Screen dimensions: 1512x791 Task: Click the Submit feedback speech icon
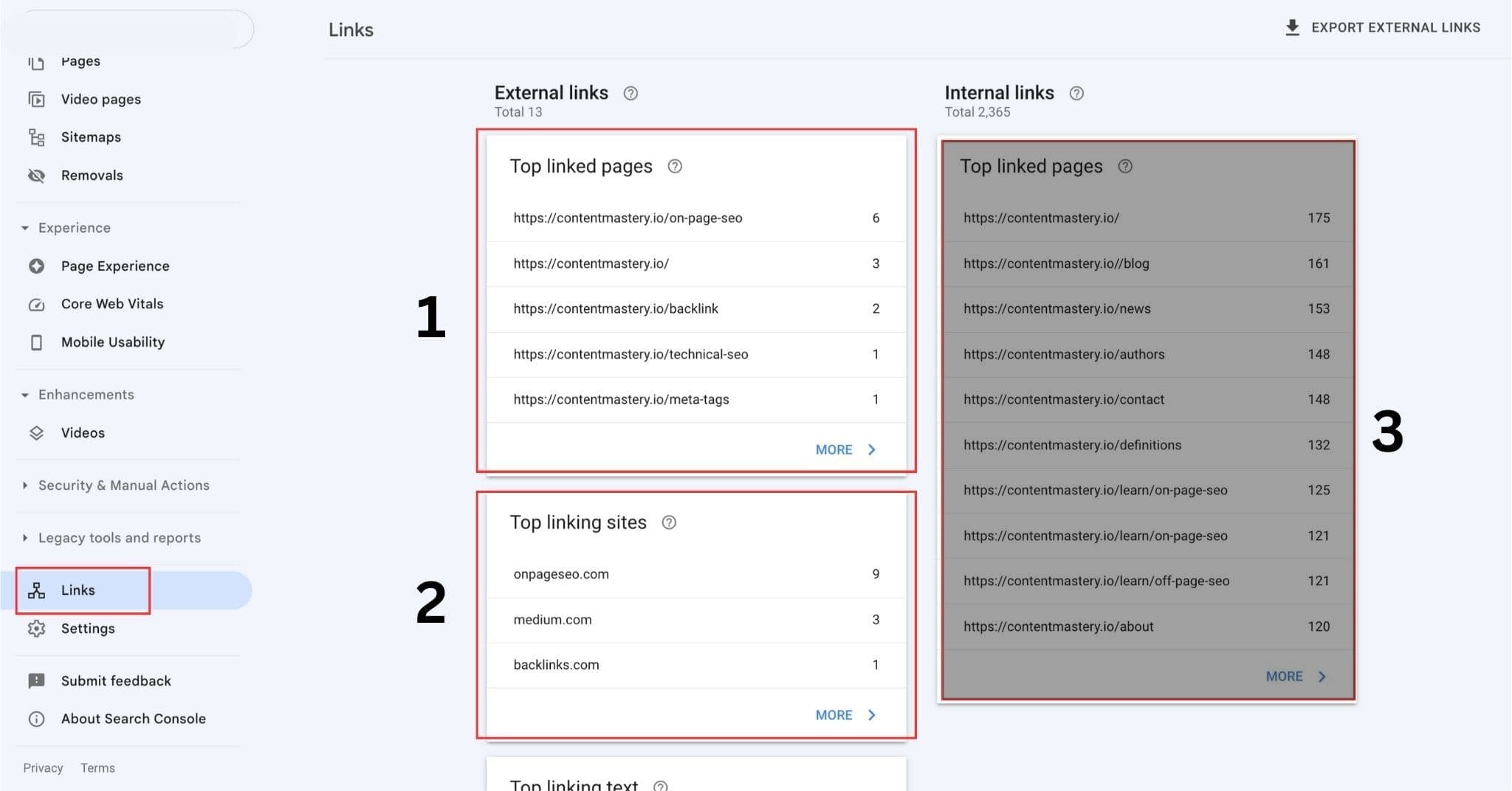click(36, 681)
